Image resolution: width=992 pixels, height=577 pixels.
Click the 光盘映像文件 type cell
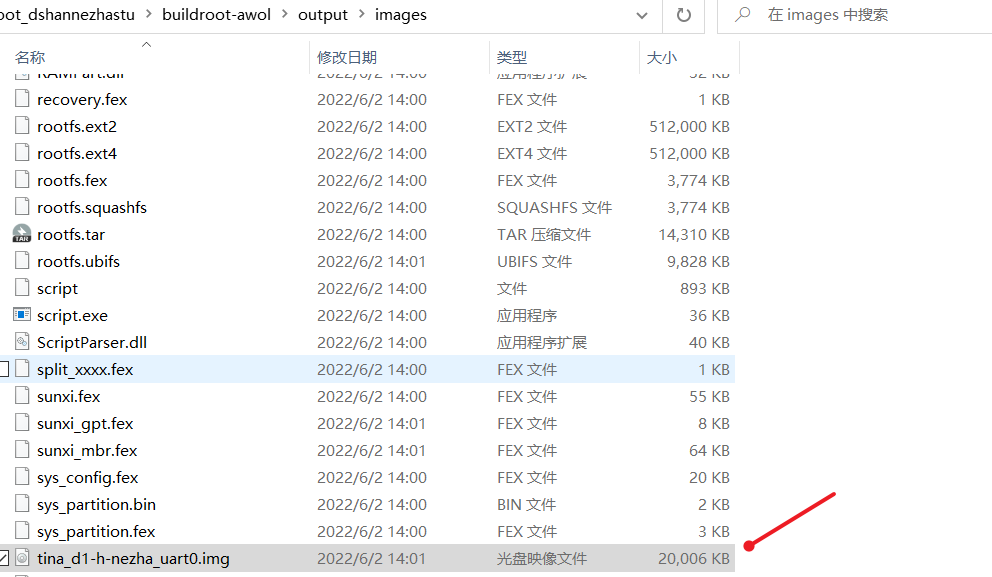coord(542,559)
